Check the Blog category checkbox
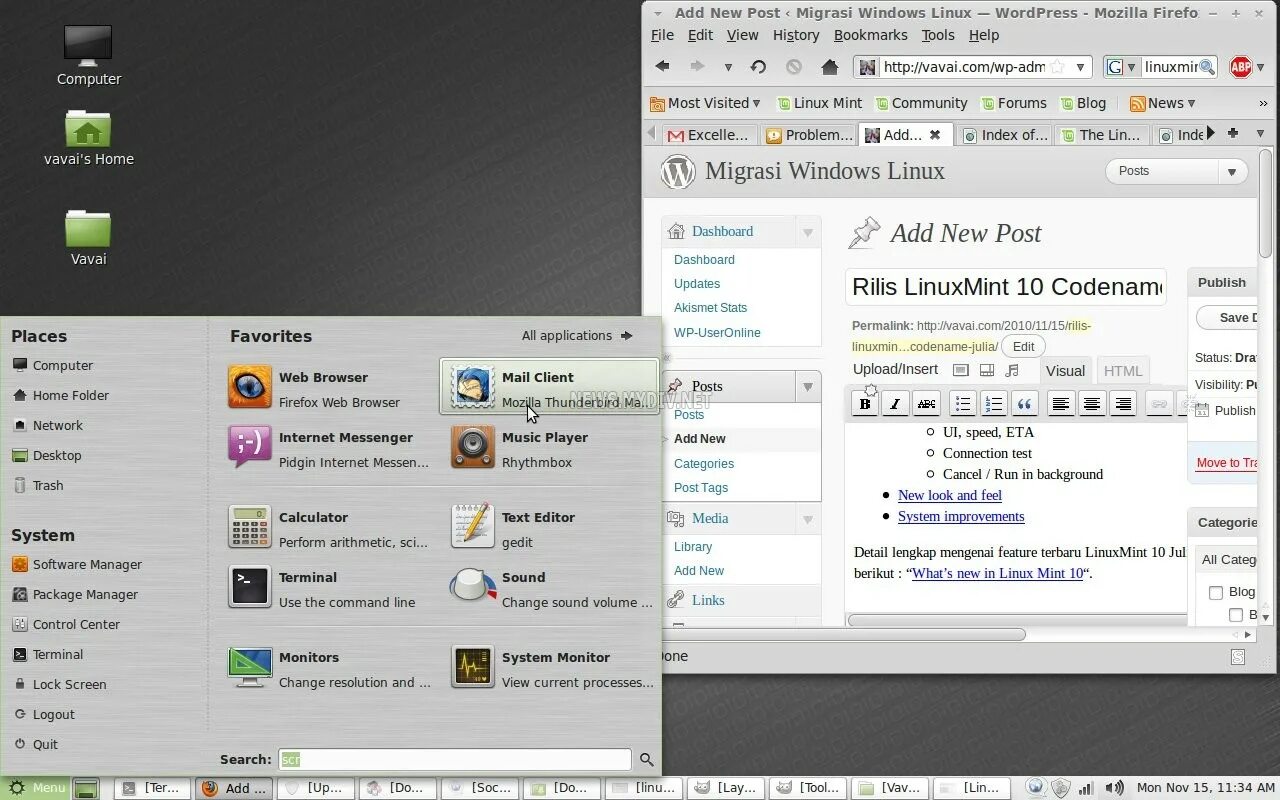Image resolution: width=1280 pixels, height=800 pixels. 1216,592
